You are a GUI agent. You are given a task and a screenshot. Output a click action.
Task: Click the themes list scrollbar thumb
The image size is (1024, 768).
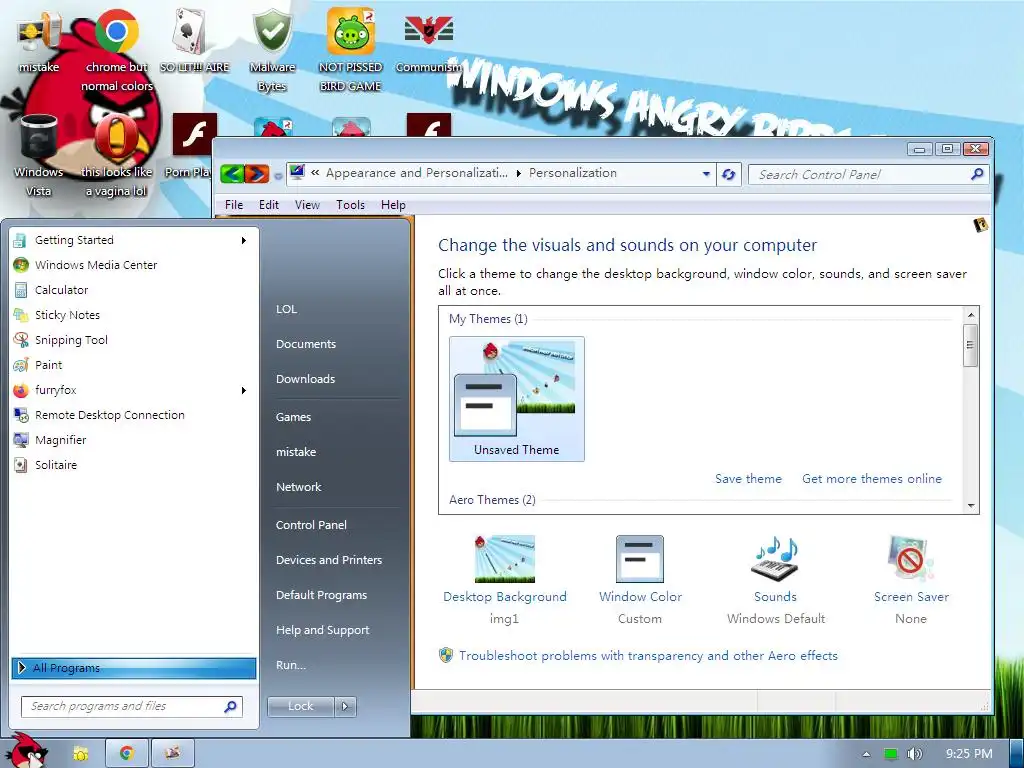click(x=970, y=345)
